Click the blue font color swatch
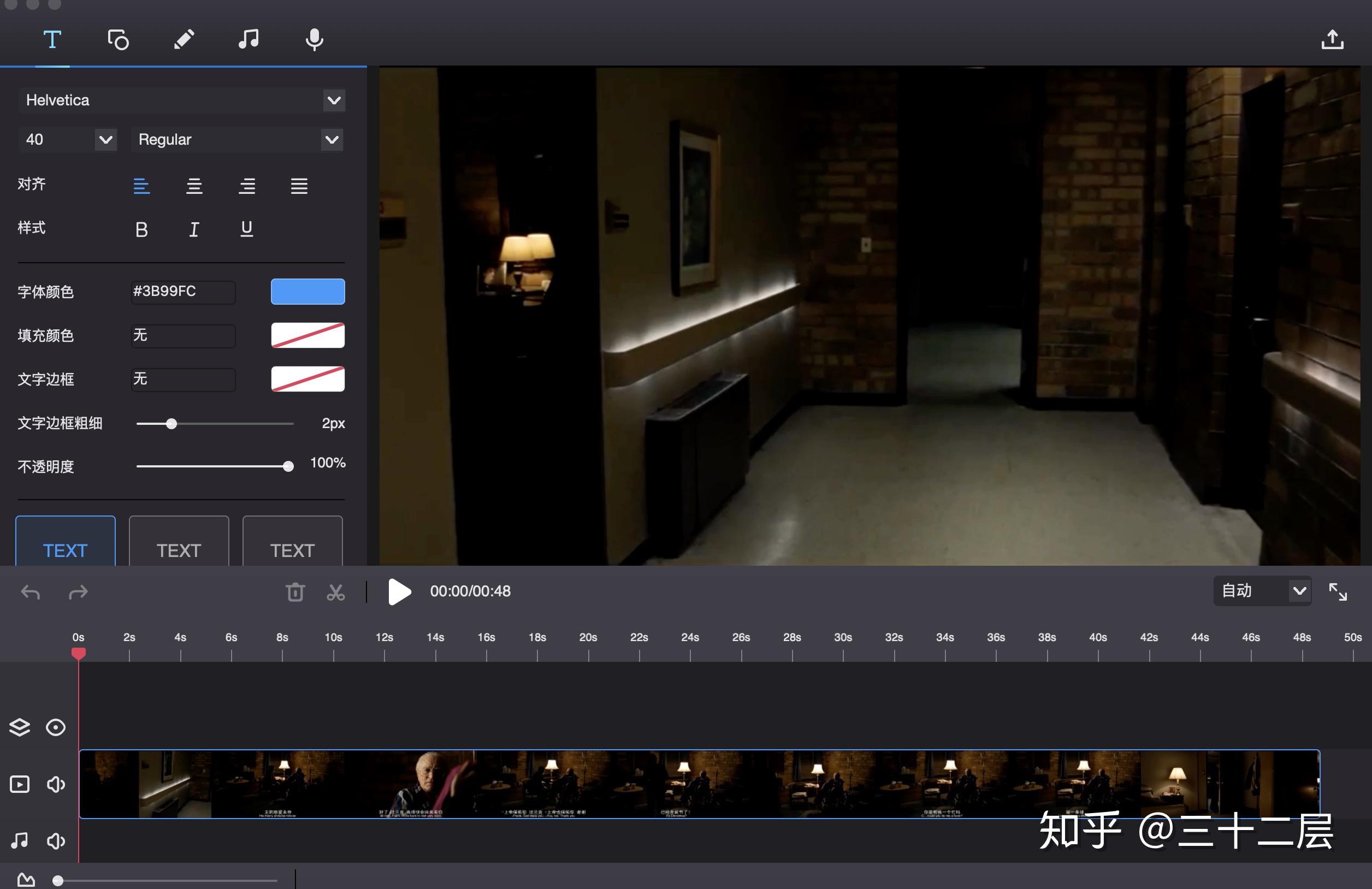The image size is (1372, 889). [x=307, y=291]
